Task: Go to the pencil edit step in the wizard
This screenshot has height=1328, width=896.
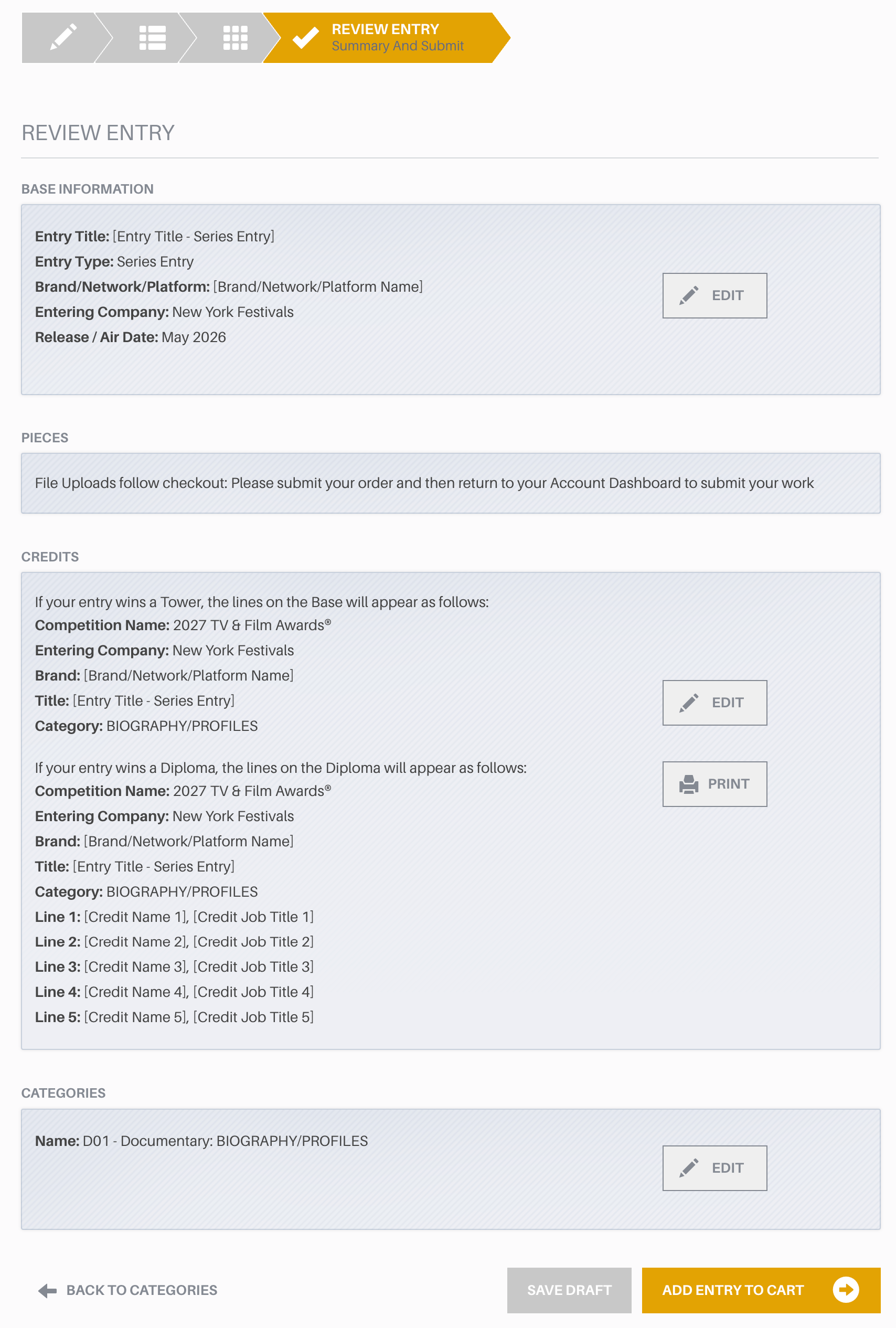Action: point(63,38)
